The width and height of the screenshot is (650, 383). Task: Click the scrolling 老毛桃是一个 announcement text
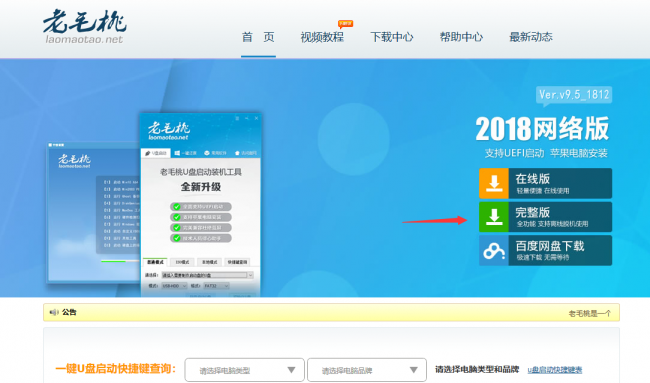(589, 313)
